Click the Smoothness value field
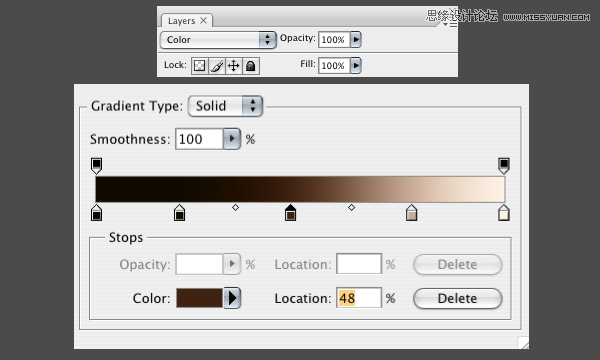The width and height of the screenshot is (600, 360). 199,139
